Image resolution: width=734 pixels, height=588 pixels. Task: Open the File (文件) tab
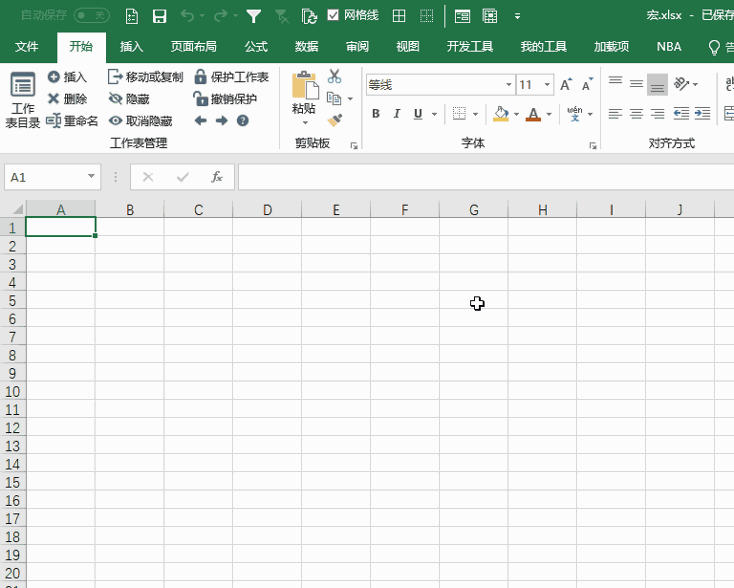coord(27,47)
